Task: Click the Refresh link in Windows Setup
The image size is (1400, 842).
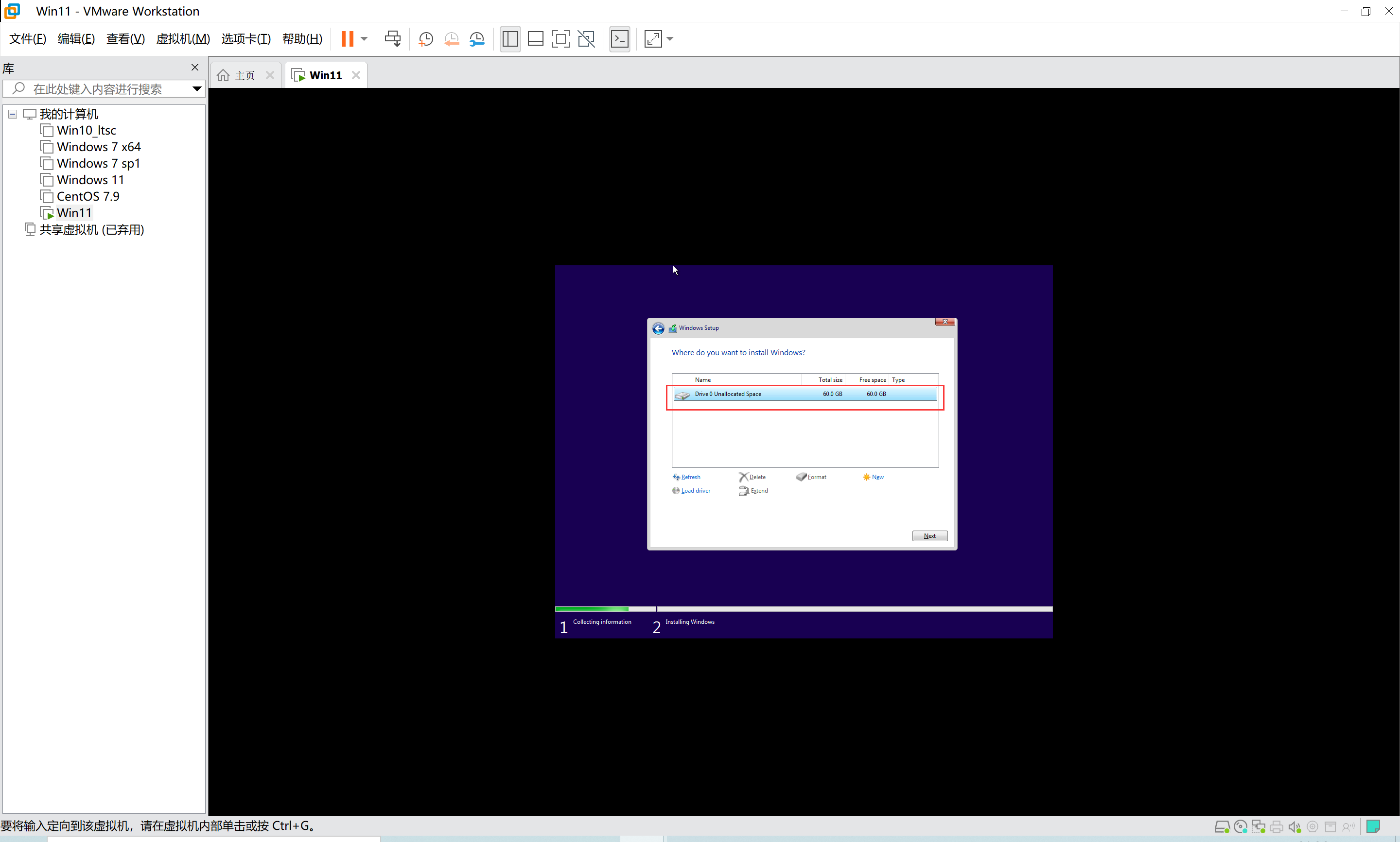Action: click(x=690, y=476)
